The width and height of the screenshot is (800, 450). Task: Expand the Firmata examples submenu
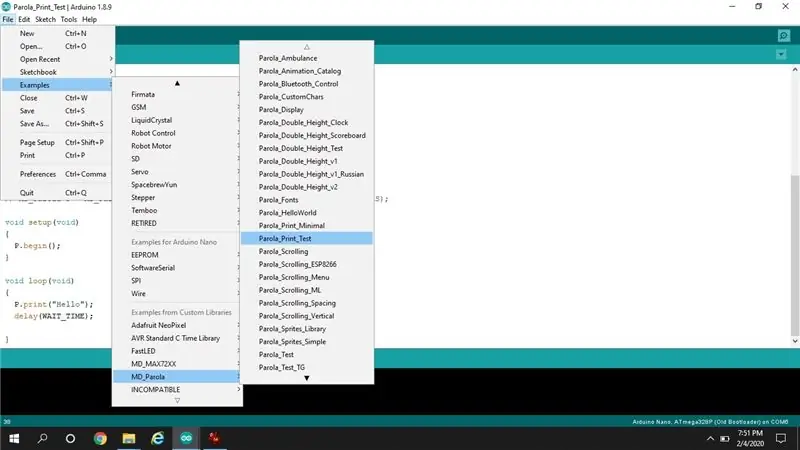177,94
